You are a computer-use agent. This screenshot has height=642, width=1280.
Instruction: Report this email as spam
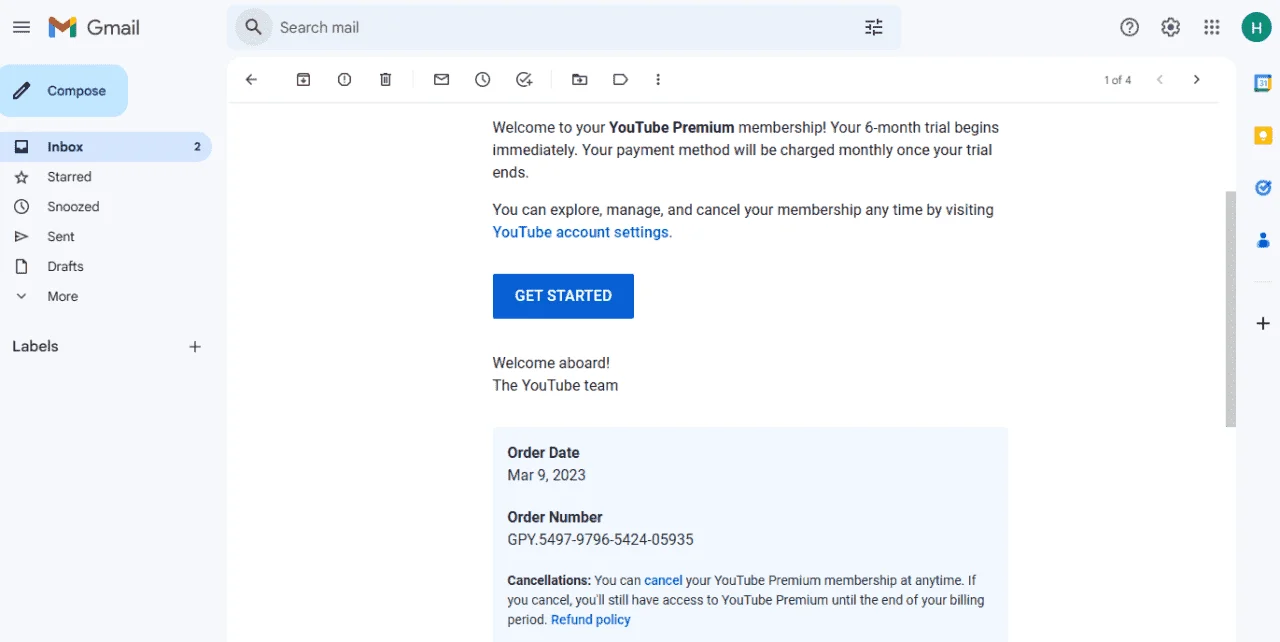point(344,80)
